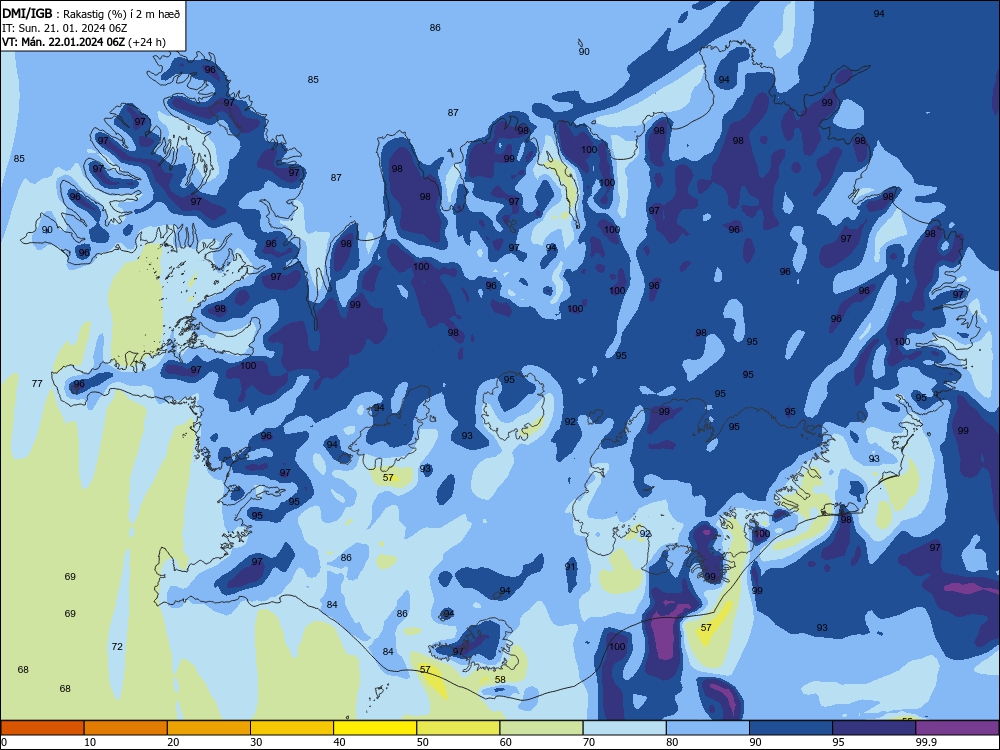Select the 'IT: Sun. 21. 01. 2024 06Z' line
Screen dimensions: 1000x750
(64, 28)
